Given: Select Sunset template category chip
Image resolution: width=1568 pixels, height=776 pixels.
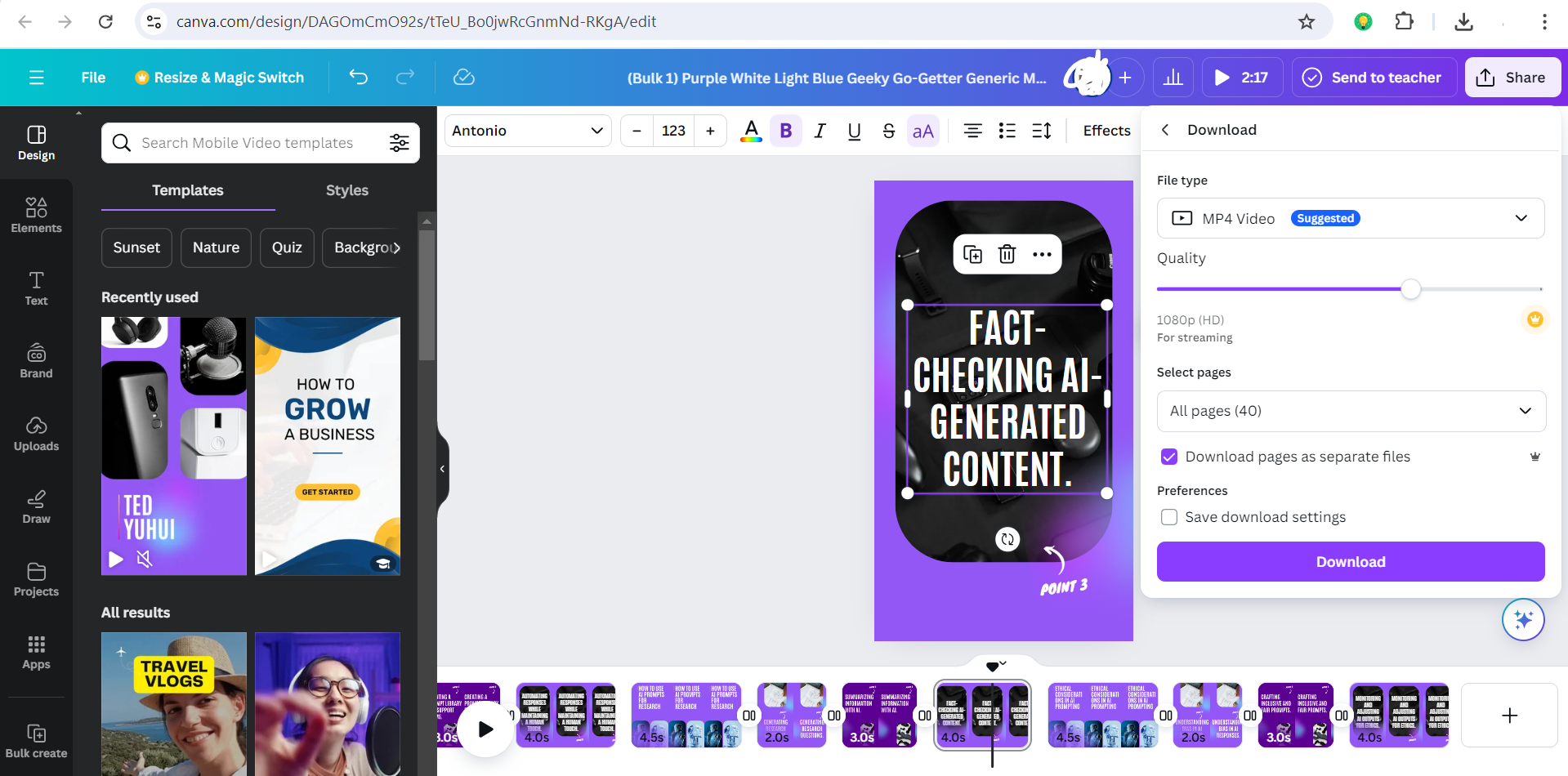Looking at the screenshot, I should click(x=136, y=248).
